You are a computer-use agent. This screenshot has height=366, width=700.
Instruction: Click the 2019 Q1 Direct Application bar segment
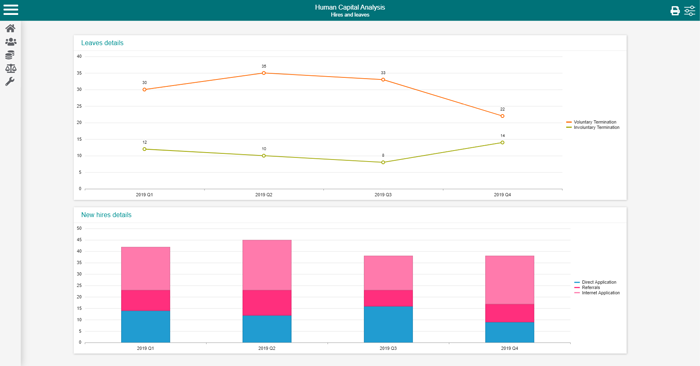[x=146, y=327]
